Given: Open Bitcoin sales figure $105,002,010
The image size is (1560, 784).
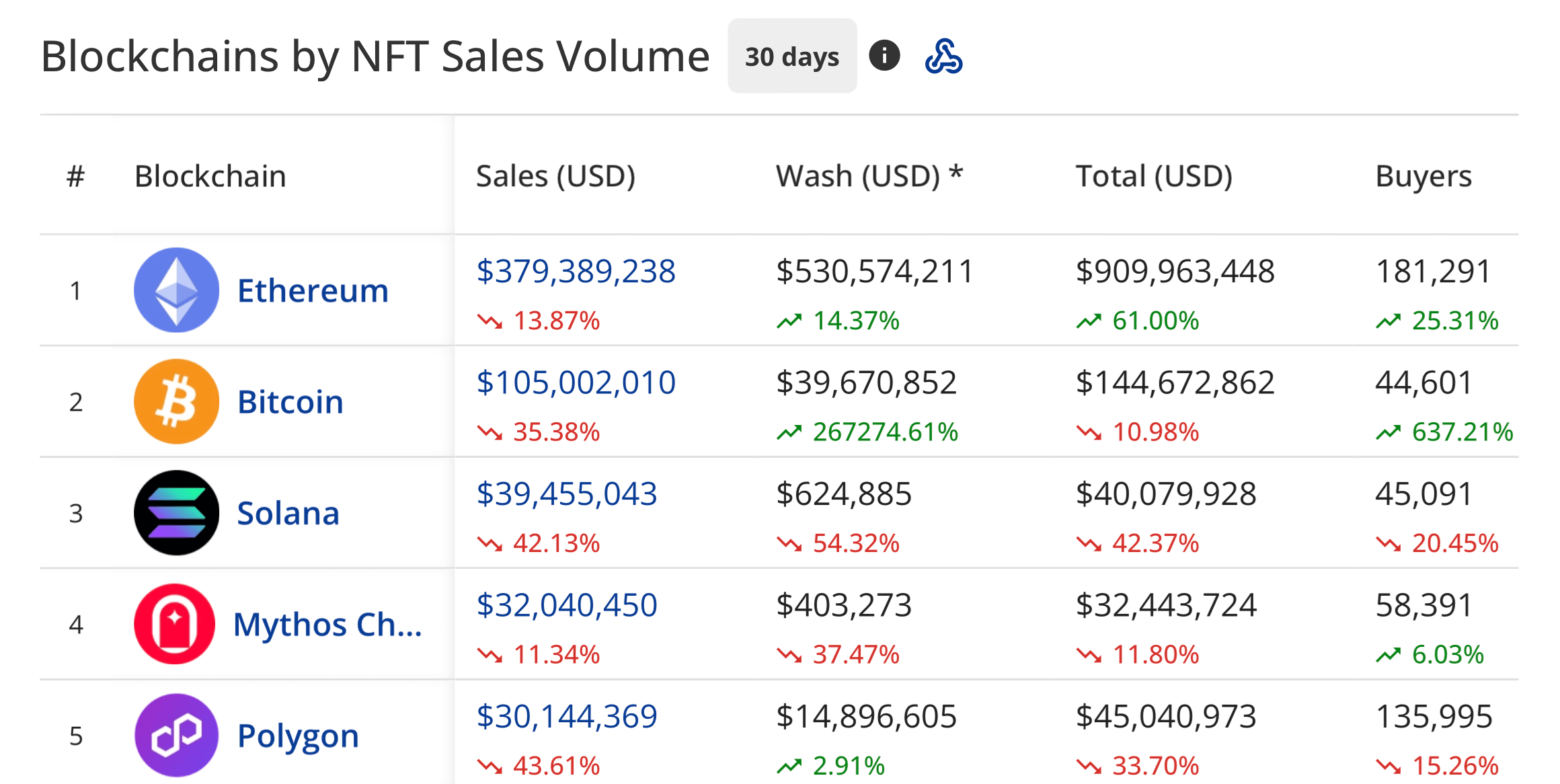Looking at the screenshot, I should [x=576, y=383].
